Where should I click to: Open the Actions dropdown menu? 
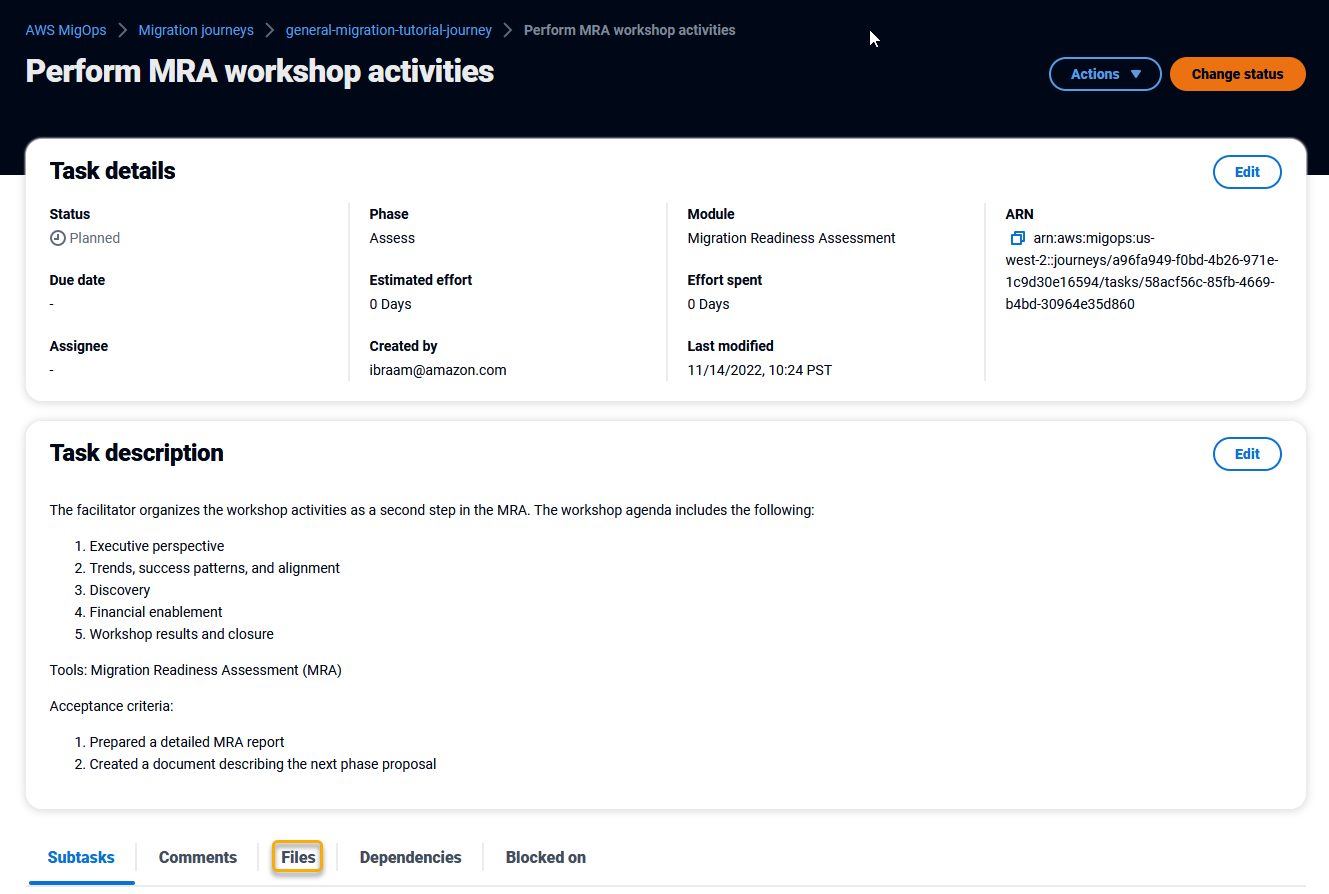click(1105, 74)
